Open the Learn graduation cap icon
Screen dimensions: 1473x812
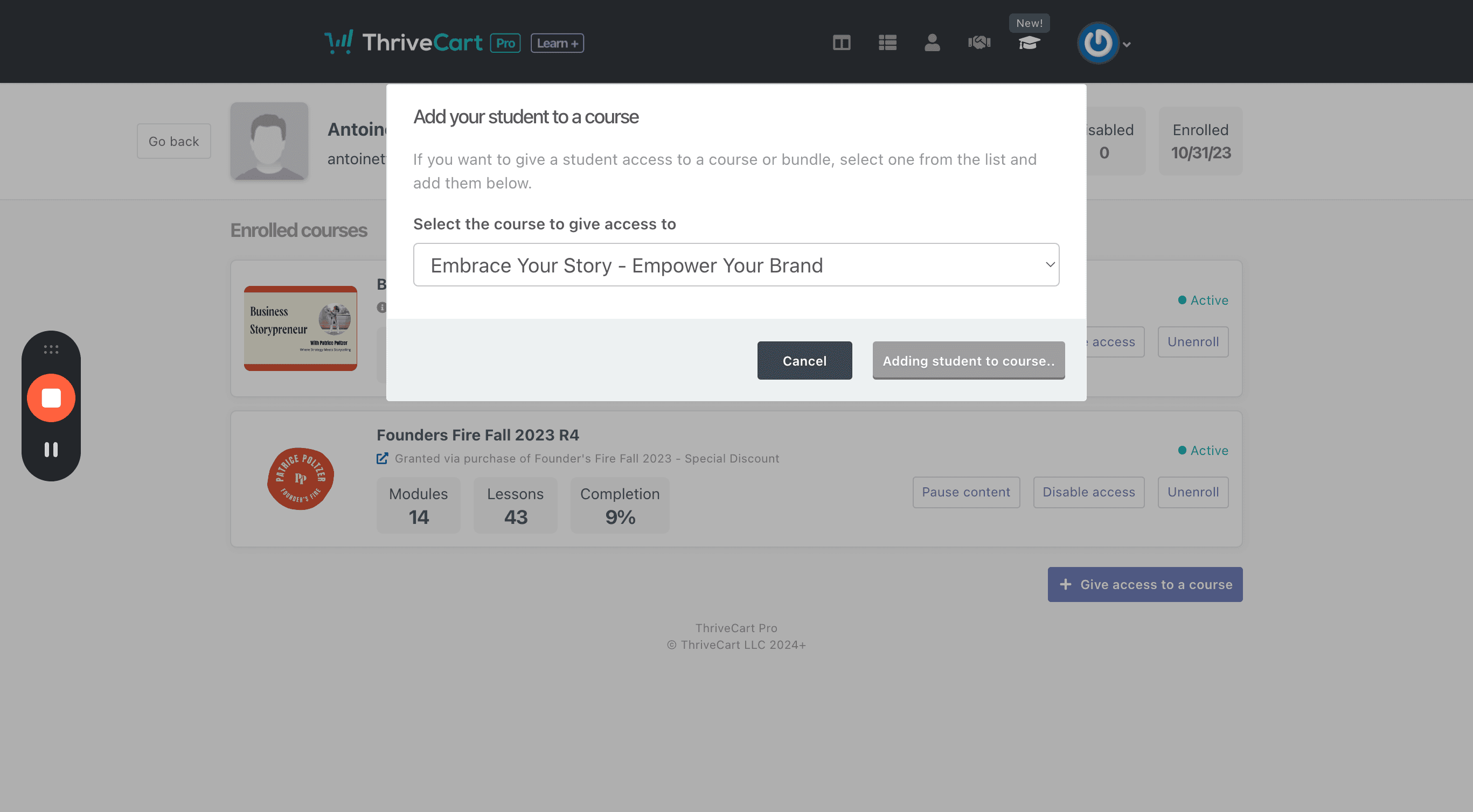1029,43
